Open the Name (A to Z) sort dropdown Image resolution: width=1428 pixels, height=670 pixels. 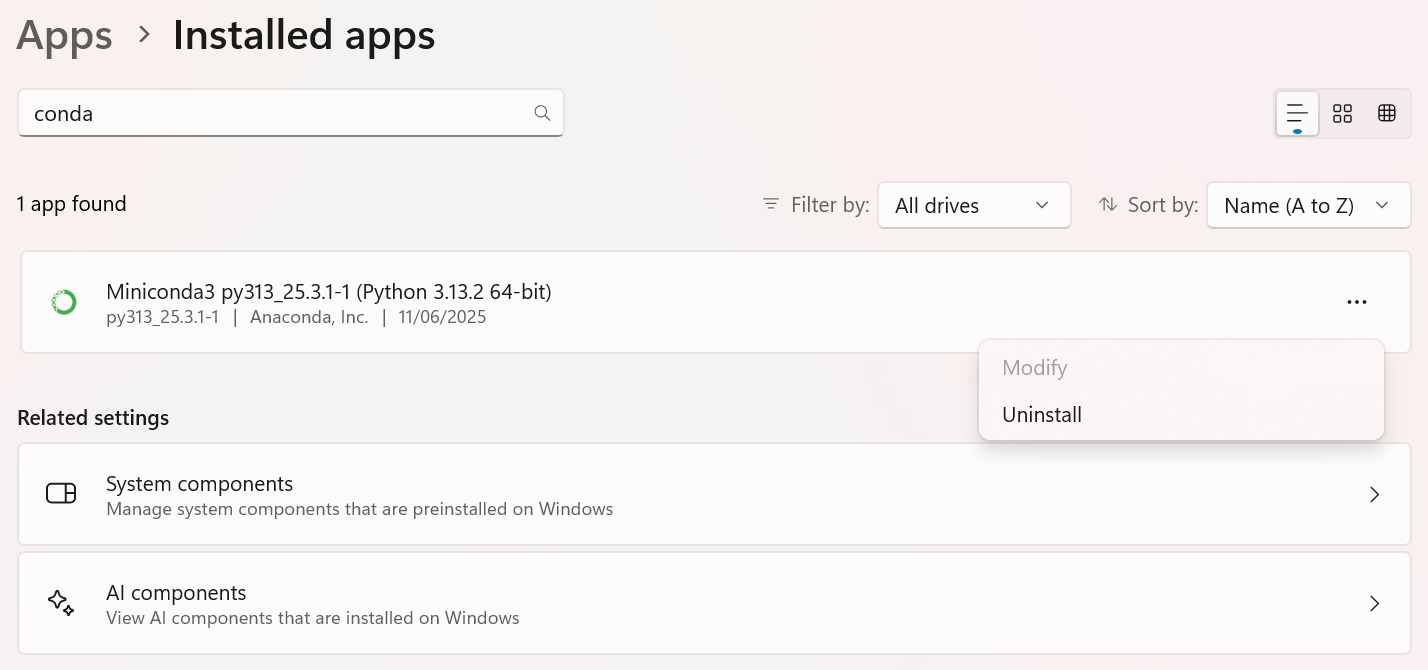coord(1308,205)
